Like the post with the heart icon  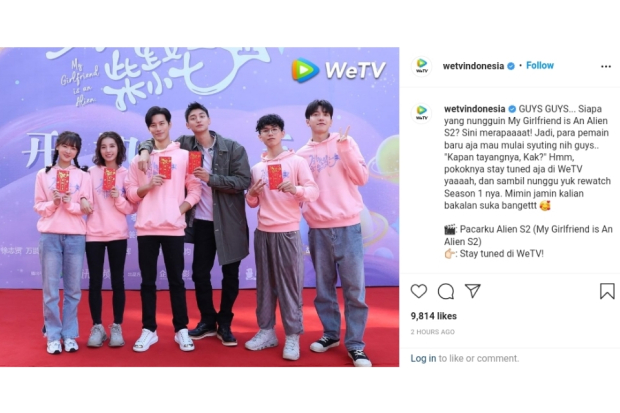[x=419, y=291]
